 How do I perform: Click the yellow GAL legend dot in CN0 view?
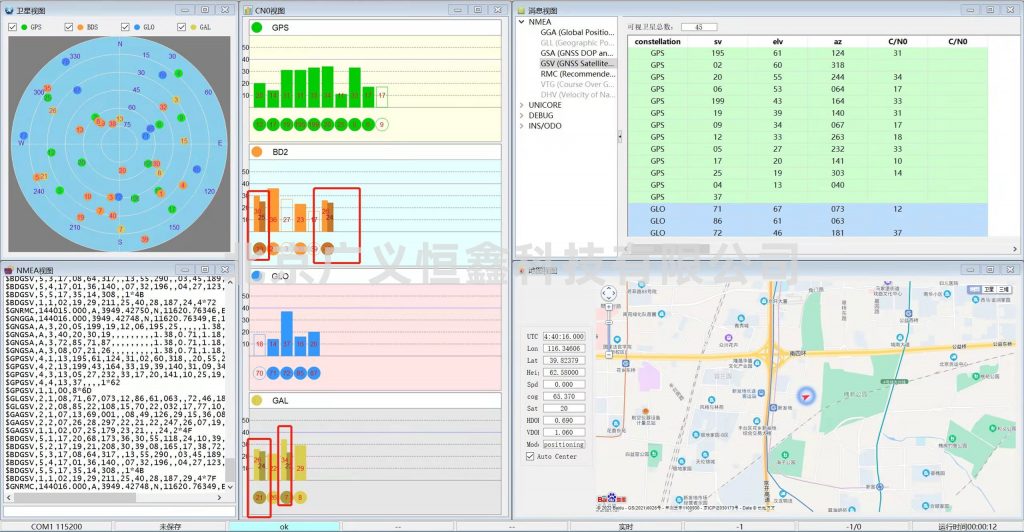256,400
